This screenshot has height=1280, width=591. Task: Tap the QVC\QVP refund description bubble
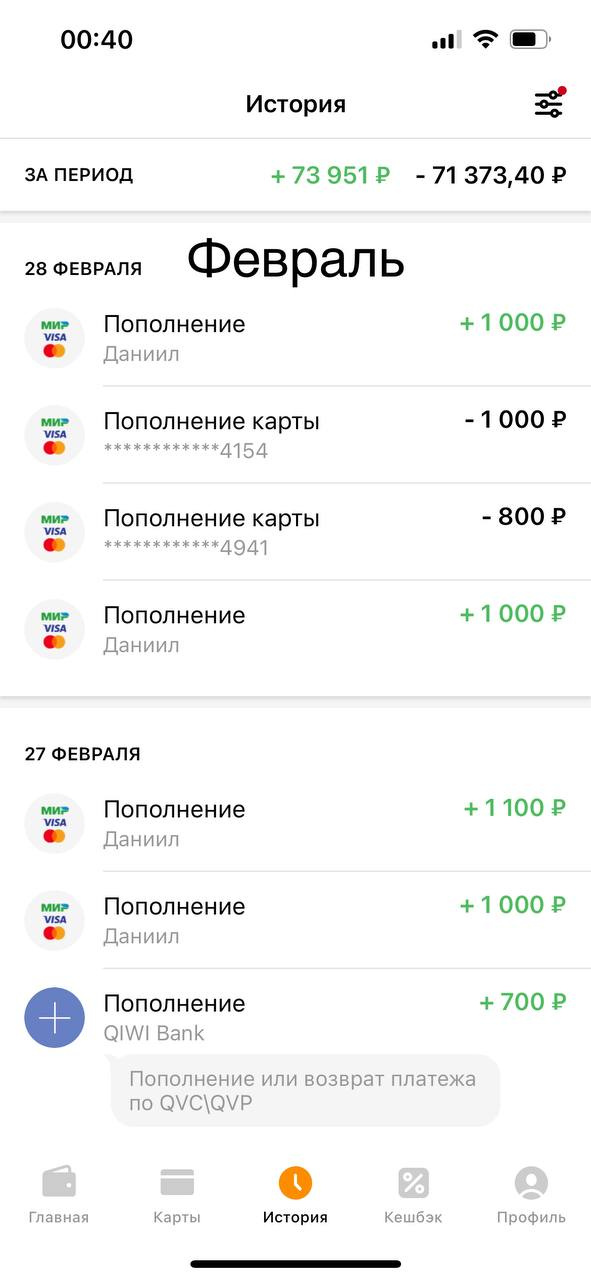point(305,1091)
